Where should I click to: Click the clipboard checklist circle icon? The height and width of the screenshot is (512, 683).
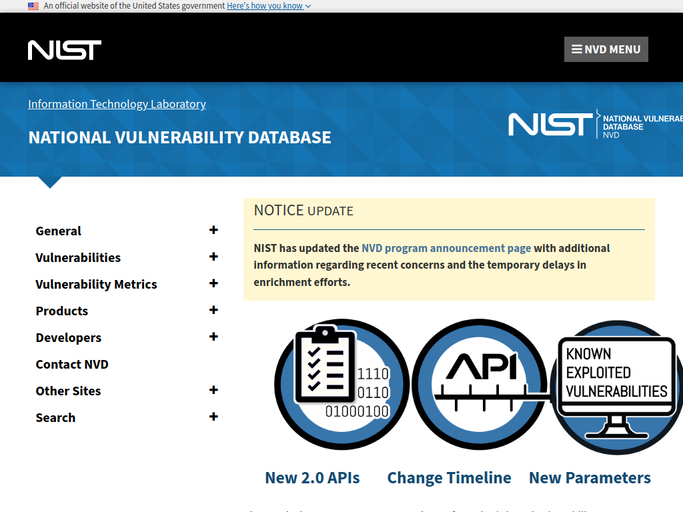coord(342,384)
